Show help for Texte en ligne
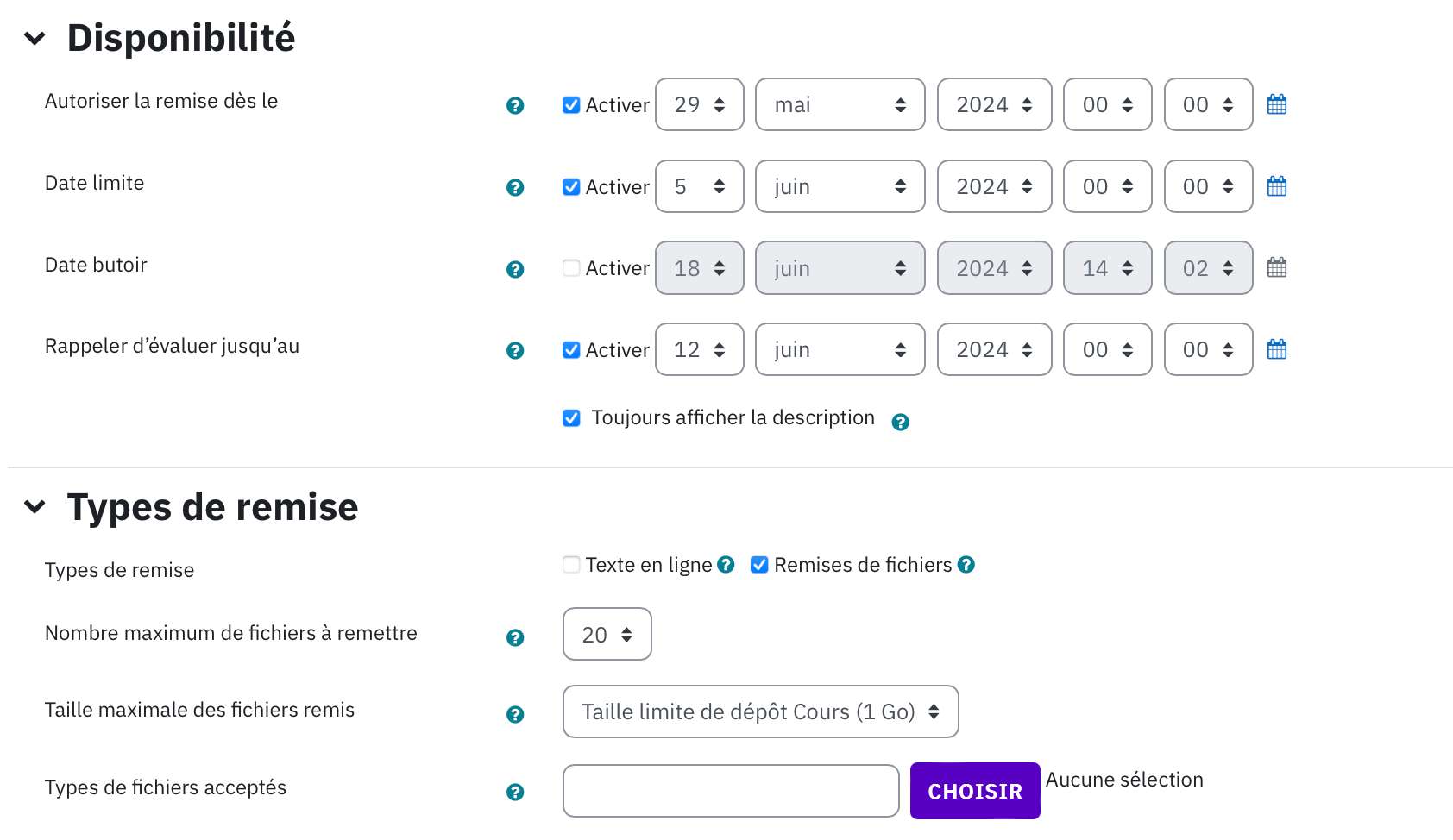The image size is (1453, 840). 726,564
